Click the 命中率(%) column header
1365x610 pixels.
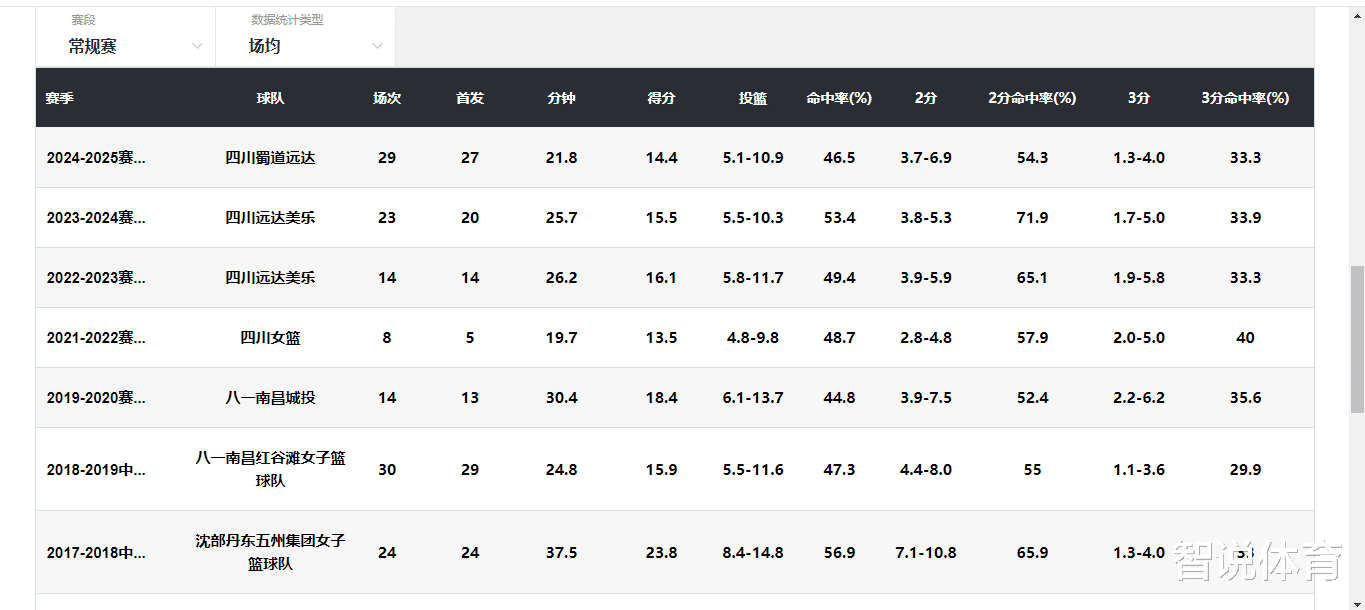839,98
